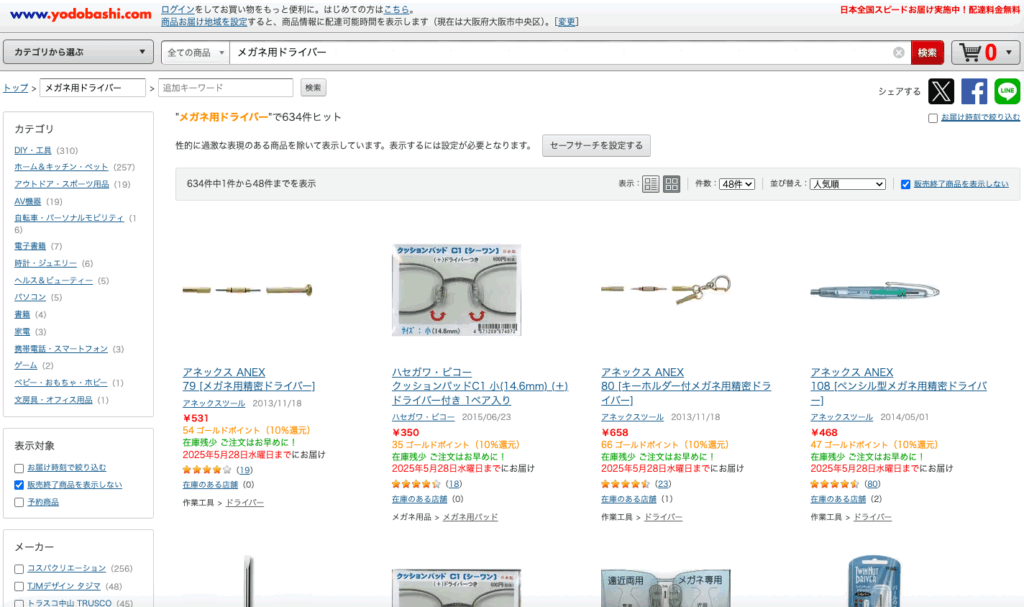Share the page on X
This screenshot has width=1024, height=607.
[x=940, y=91]
